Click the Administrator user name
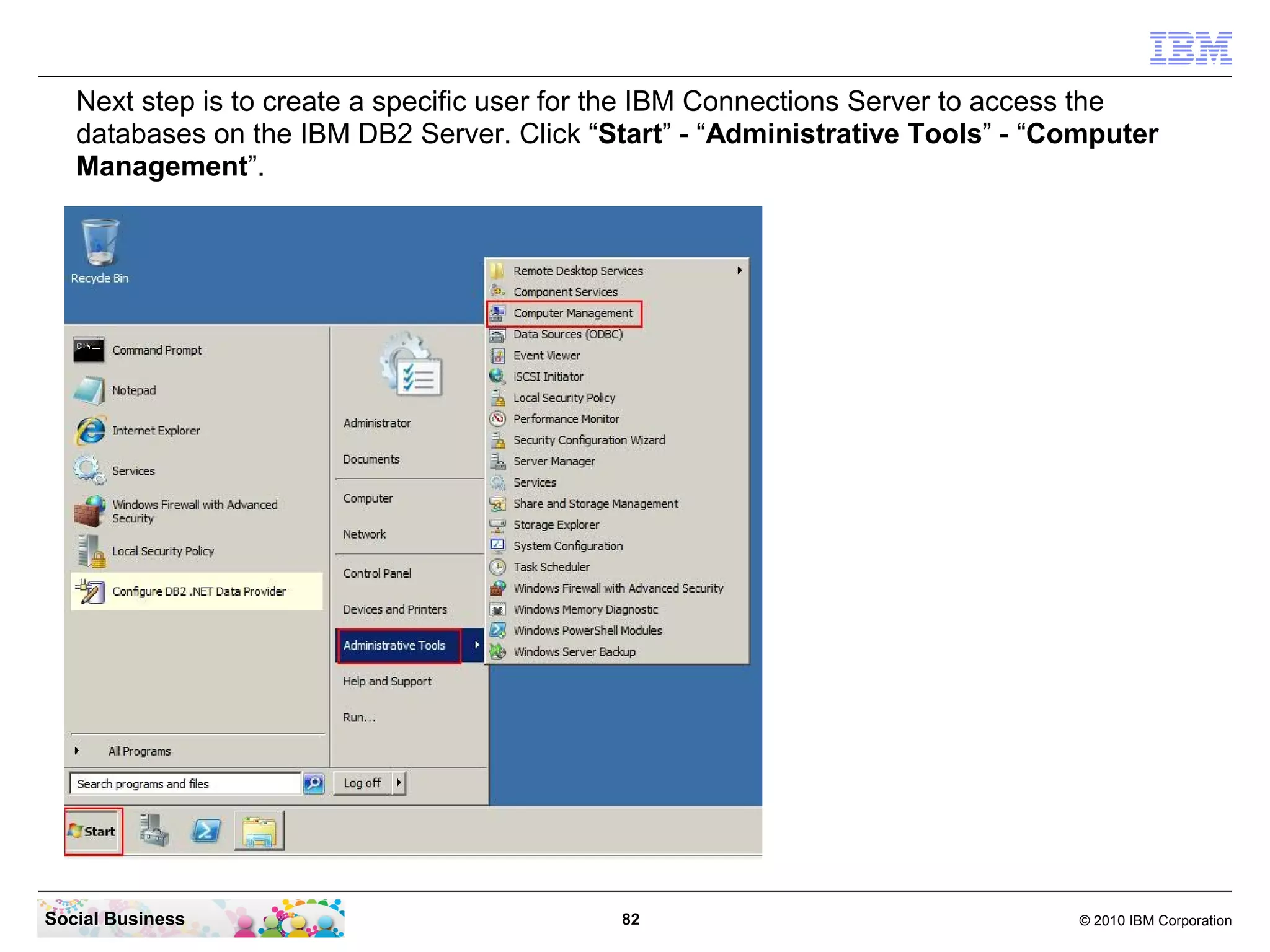Image resolution: width=1270 pixels, height=952 pixels. (377, 423)
